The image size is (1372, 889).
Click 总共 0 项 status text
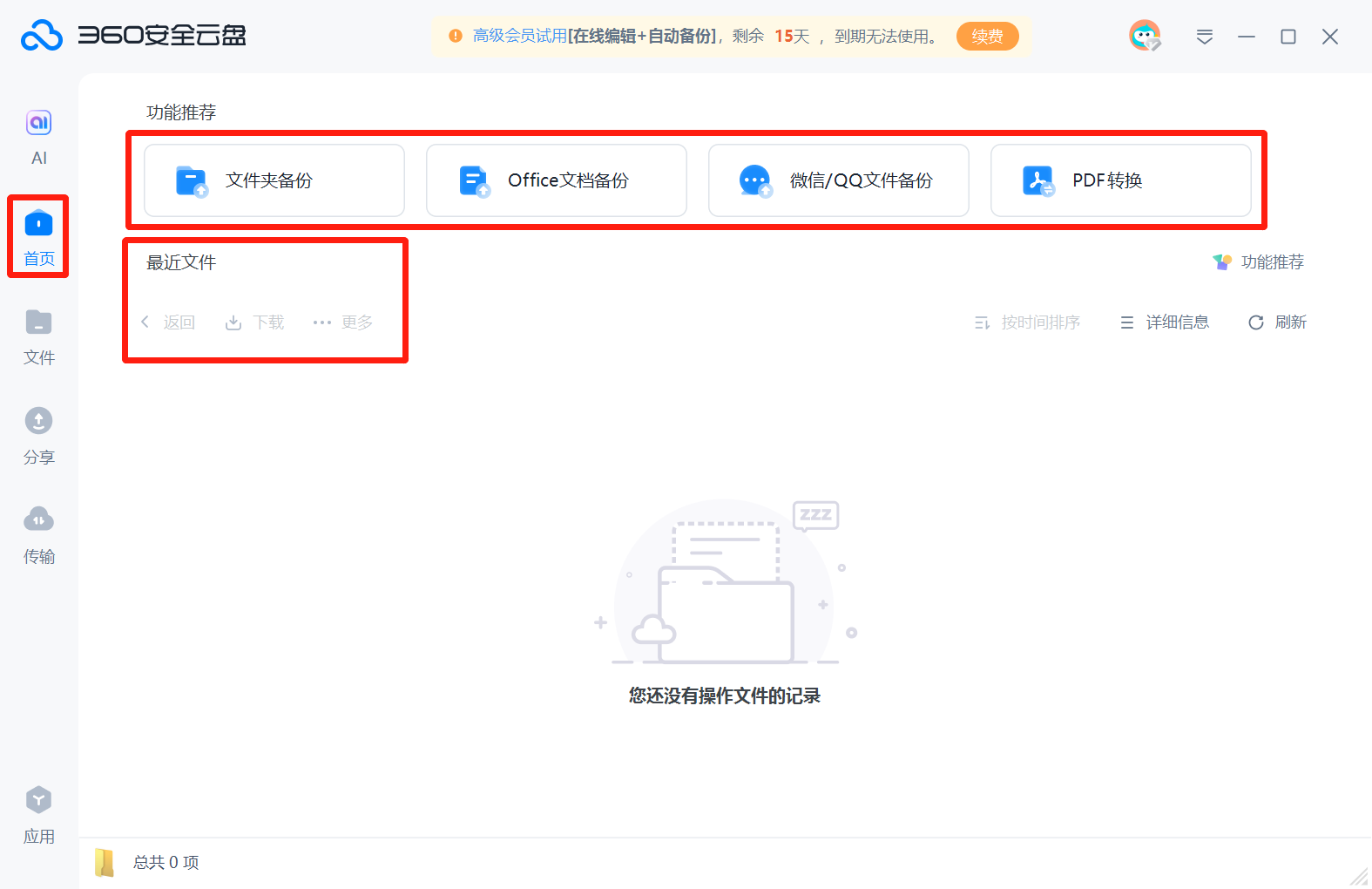pos(166,862)
